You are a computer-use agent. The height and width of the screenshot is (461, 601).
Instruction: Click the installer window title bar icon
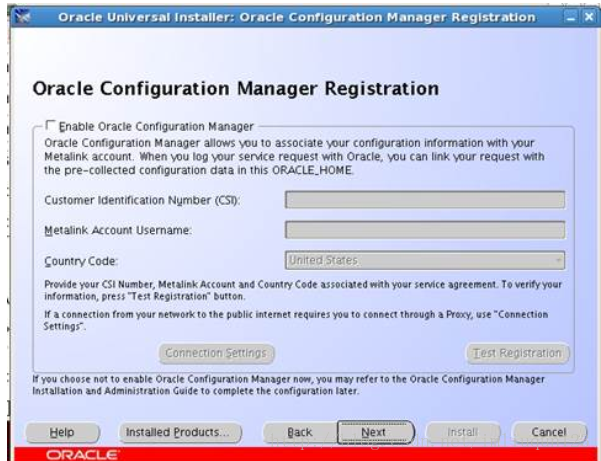click(x=22, y=17)
